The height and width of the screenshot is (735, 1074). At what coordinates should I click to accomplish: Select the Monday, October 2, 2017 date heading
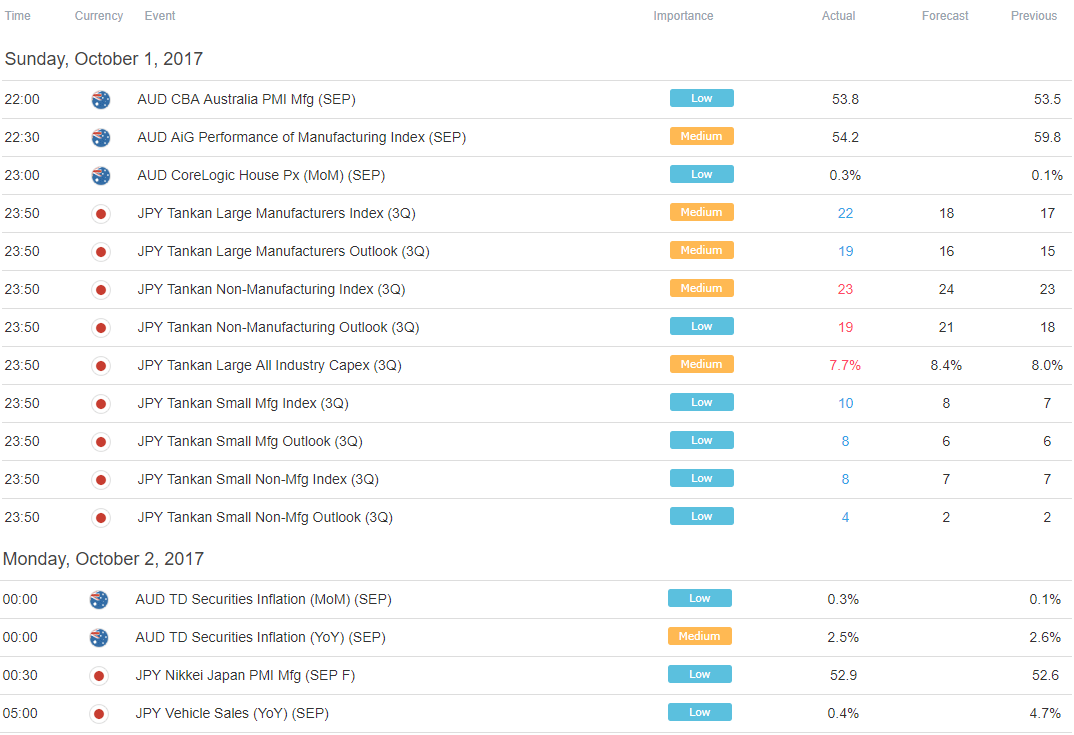coord(103,559)
